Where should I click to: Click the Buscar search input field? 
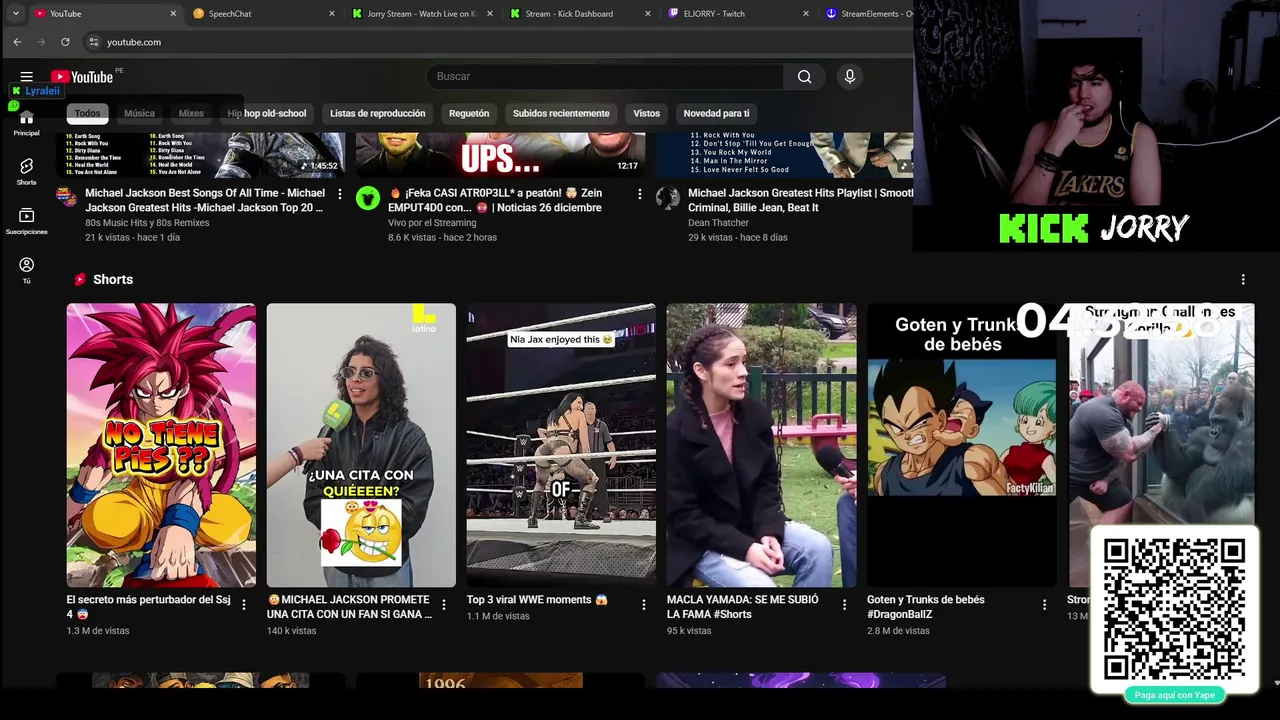(605, 77)
